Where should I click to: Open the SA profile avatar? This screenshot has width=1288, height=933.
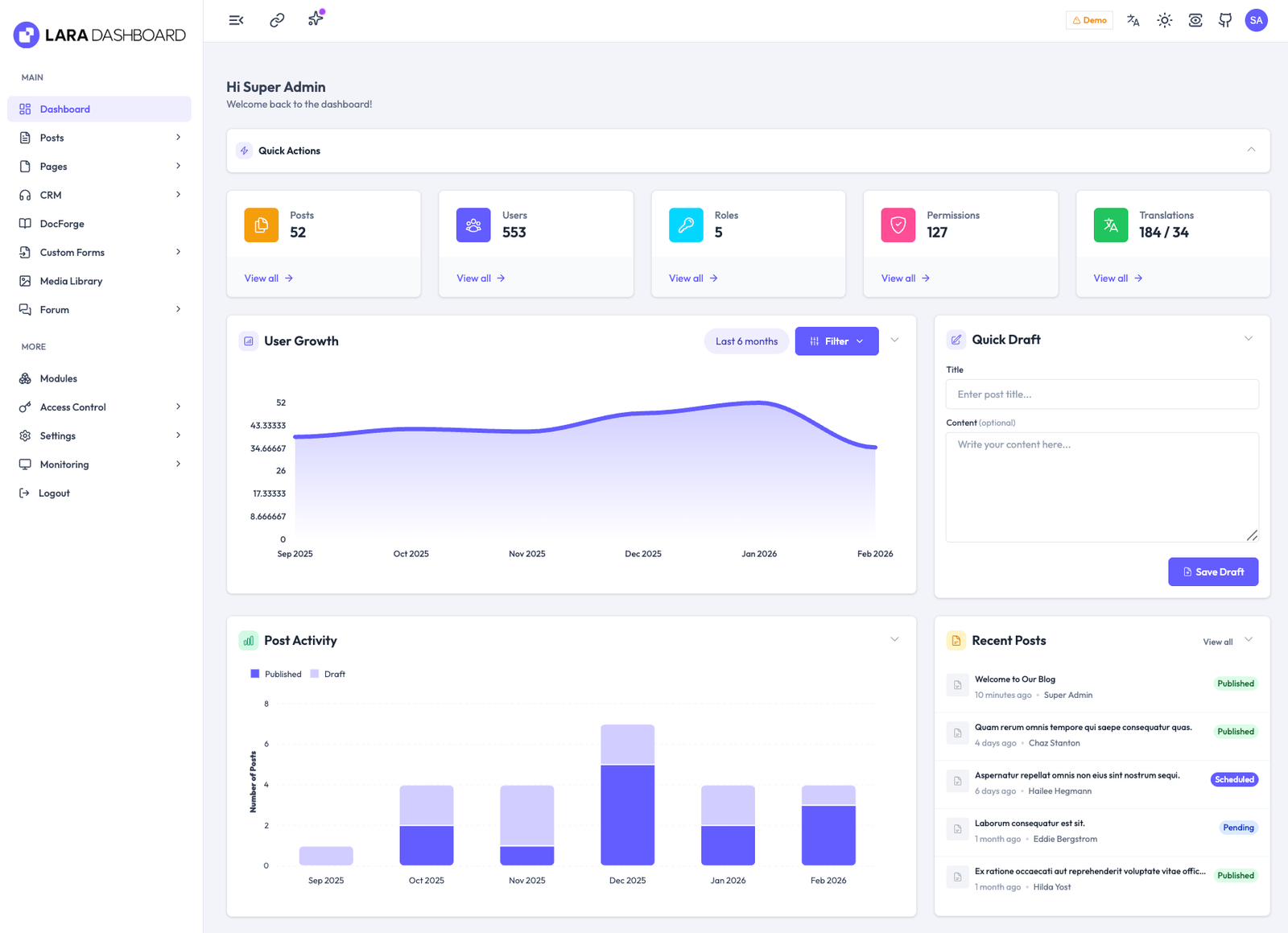[x=1256, y=19]
